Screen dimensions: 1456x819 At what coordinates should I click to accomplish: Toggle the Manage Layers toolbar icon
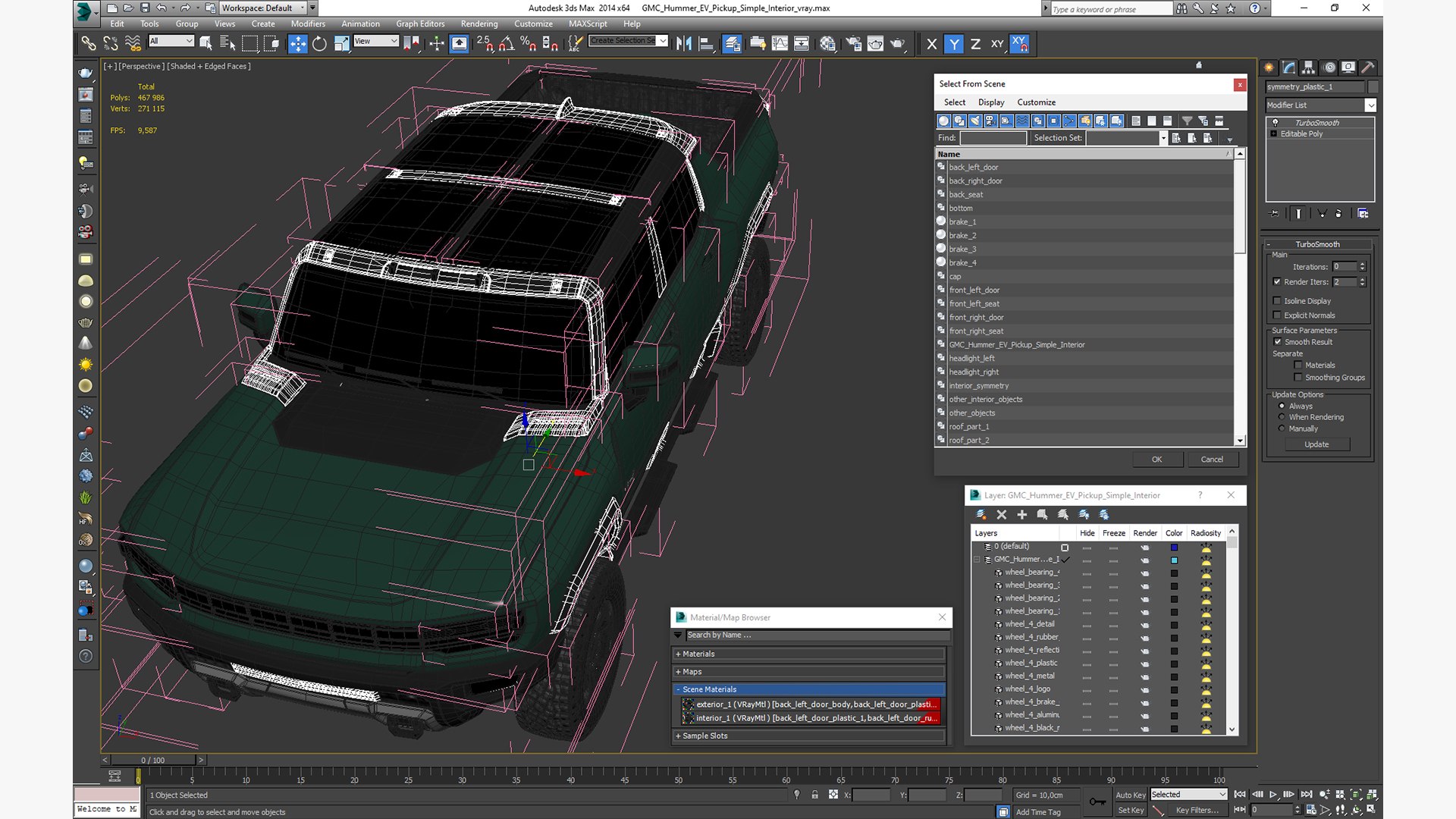pyautogui.click(x=732, y=44)
